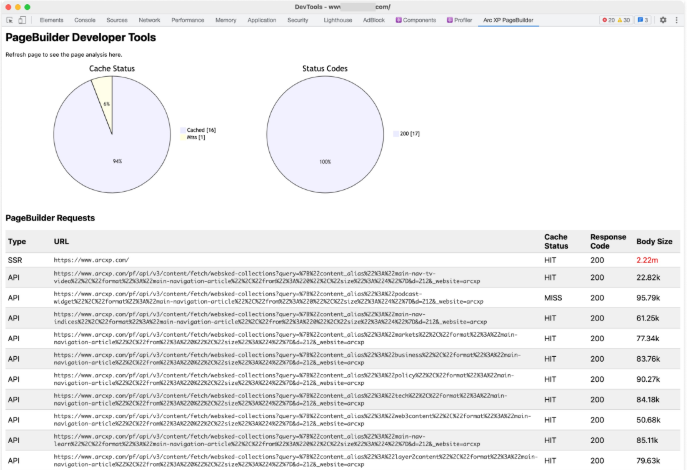
Task: Click the Response Code column header
Action: tap(608, 241)
